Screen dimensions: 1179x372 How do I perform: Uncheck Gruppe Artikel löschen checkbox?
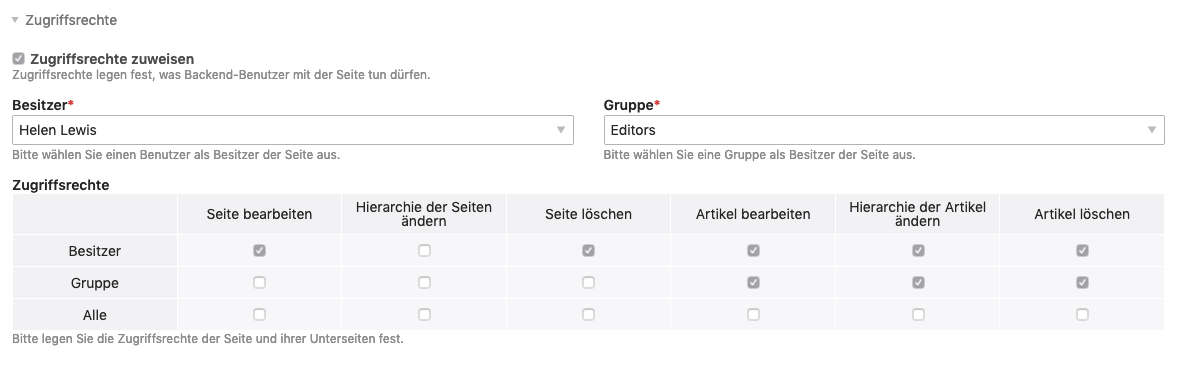(1082, 283)
